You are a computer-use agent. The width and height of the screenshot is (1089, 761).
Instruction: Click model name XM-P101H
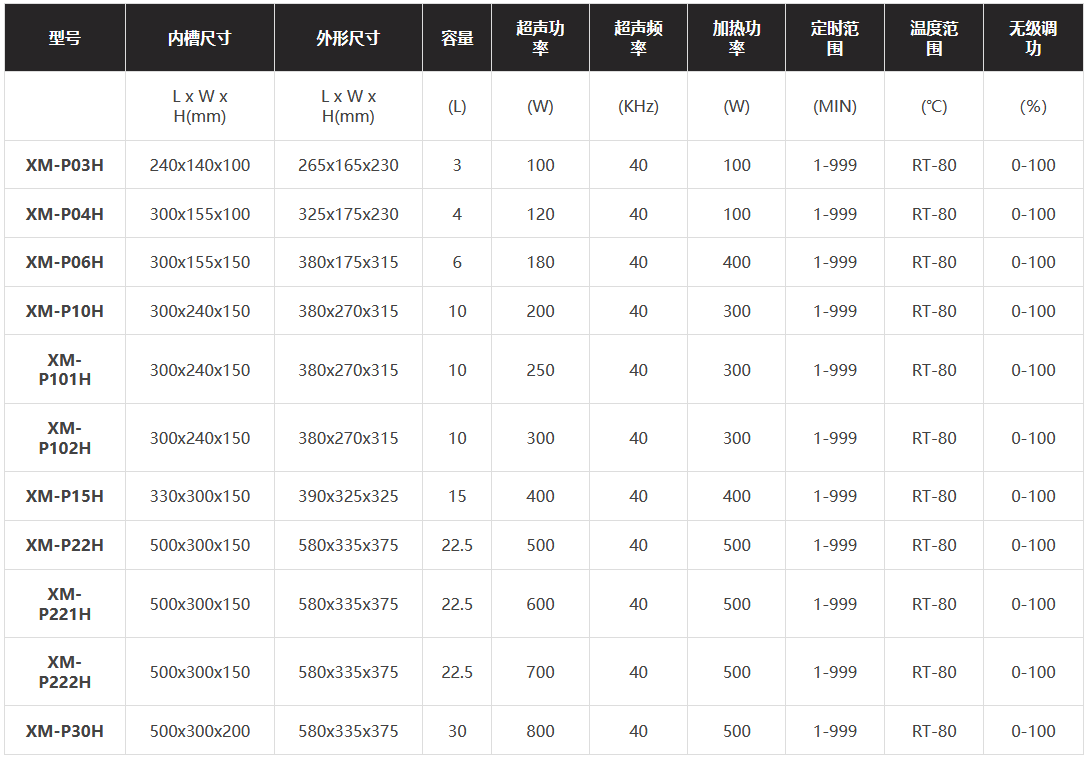pyautogui.click(x=65, y=369)
